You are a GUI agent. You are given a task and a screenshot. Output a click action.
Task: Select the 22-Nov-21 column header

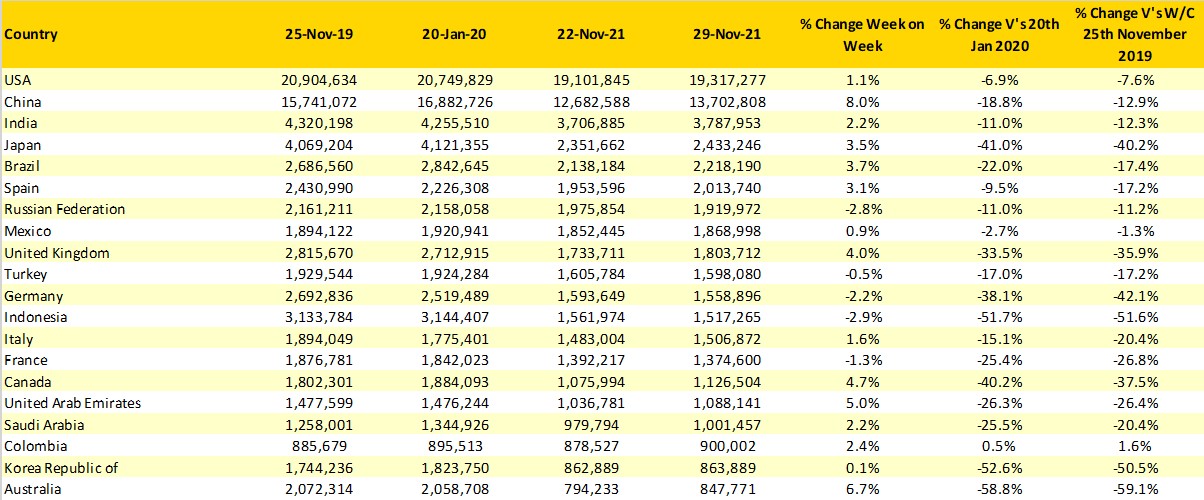pos(591,35)
